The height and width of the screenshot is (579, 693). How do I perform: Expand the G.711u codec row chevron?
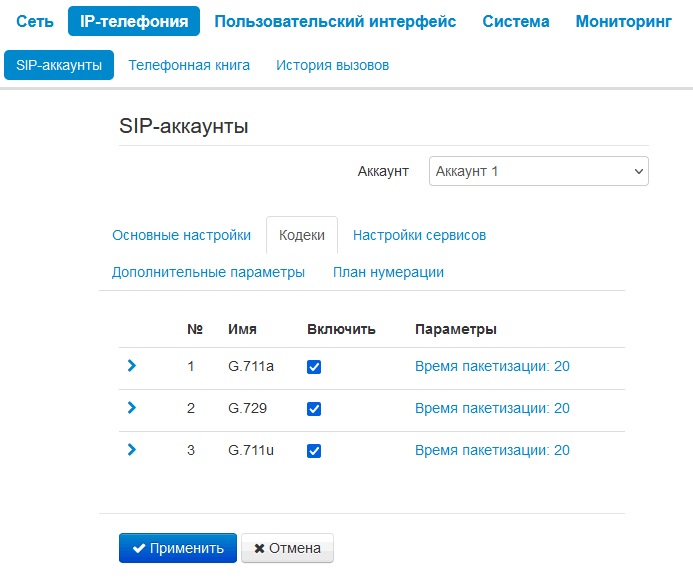tap(132, 450)
